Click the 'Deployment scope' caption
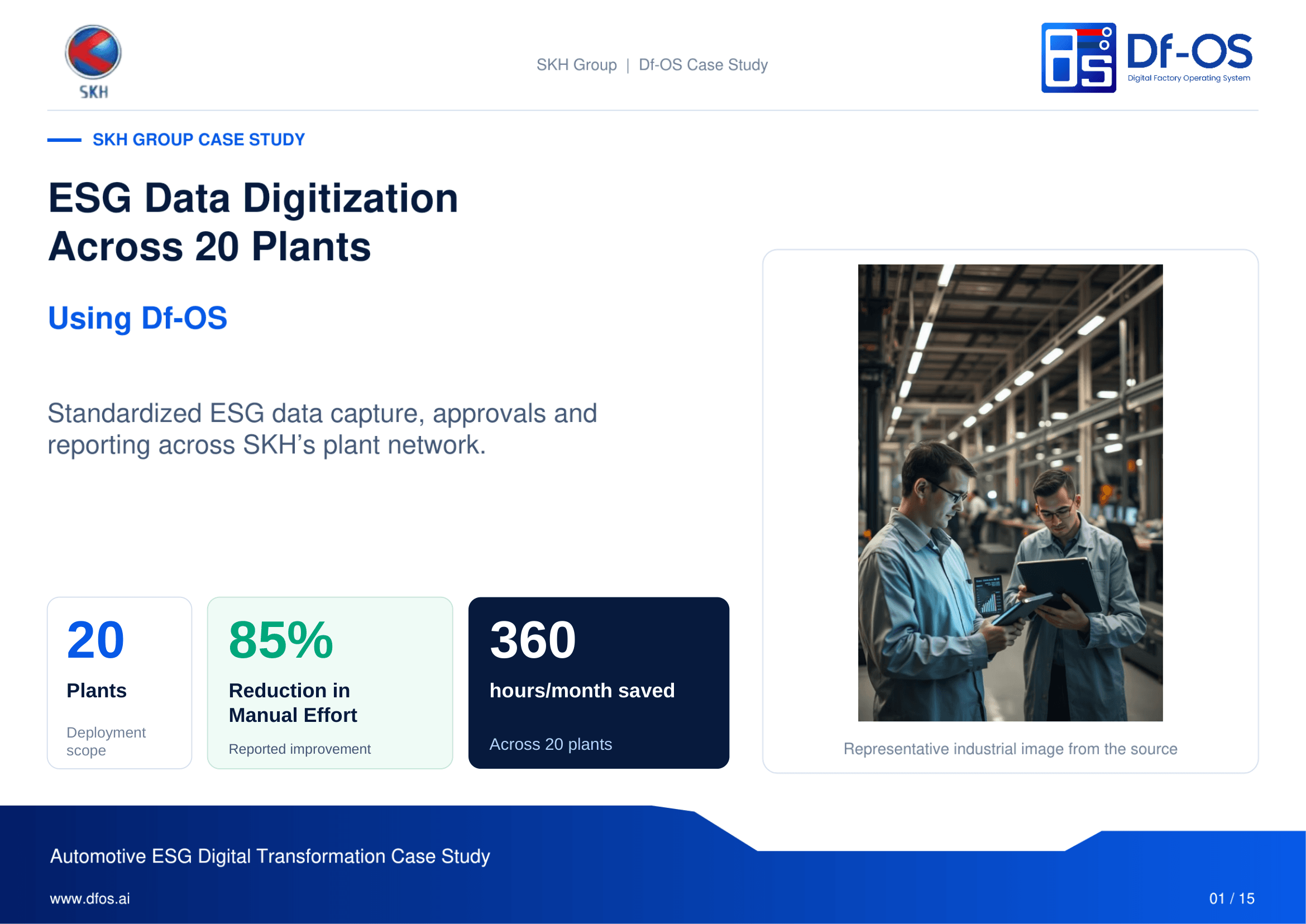 (106, 741)
